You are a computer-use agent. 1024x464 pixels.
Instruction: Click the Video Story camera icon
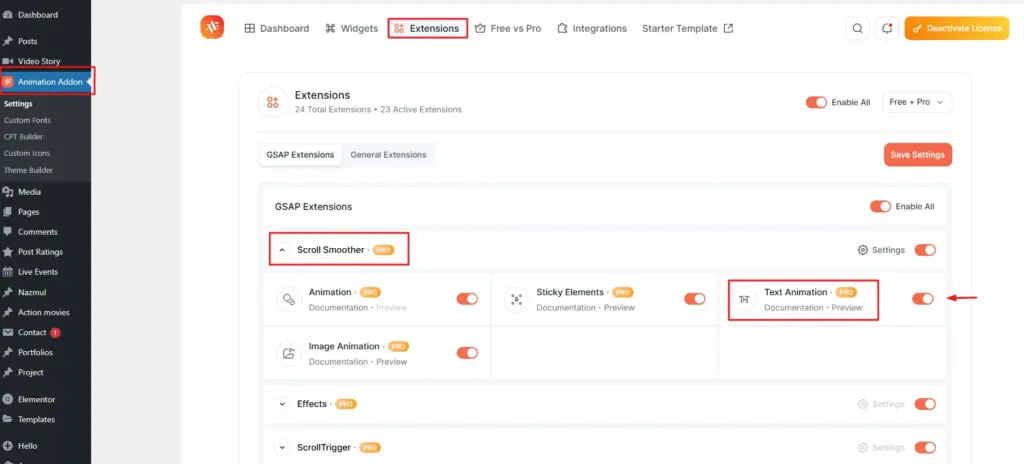click(8, 61)
